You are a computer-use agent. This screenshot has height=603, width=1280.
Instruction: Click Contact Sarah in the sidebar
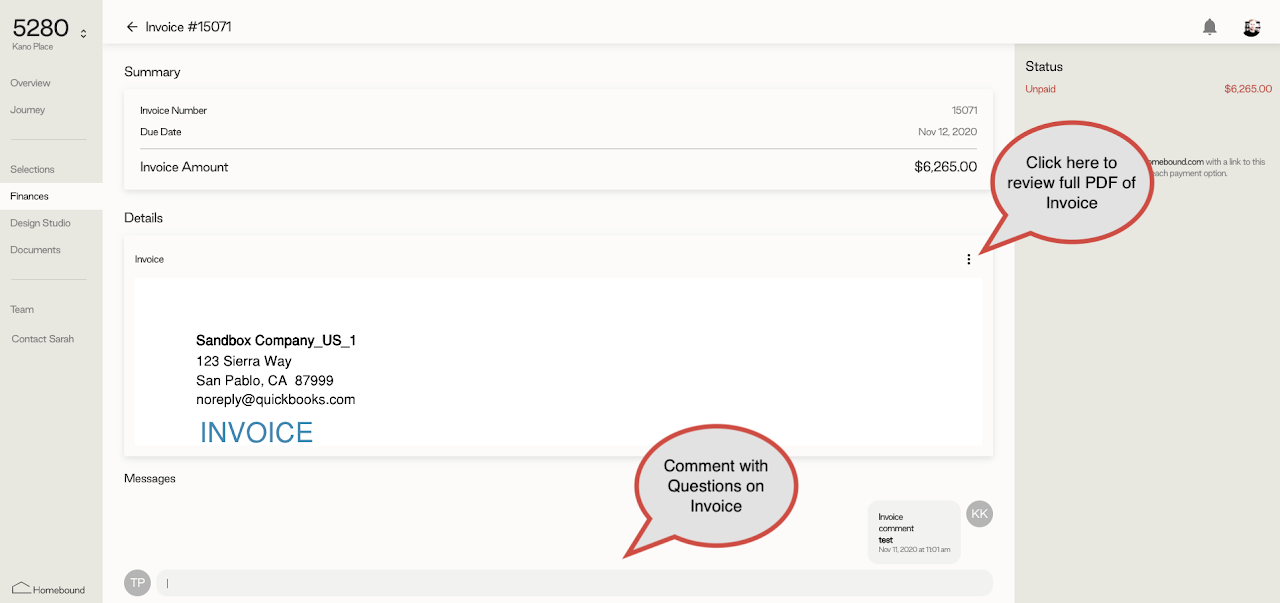pos(43,339)
